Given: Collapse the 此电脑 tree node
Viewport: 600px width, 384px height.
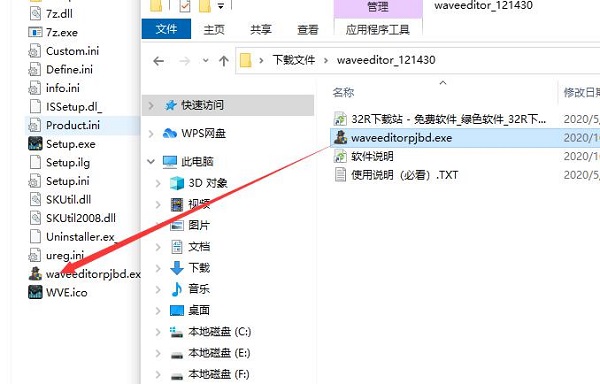Looking at the screenshot, I should pyautogui.click(x=151, y=161).
